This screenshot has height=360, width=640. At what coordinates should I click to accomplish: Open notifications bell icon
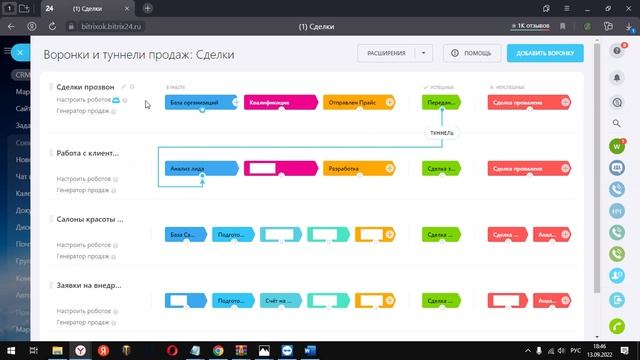pos(617,78)
